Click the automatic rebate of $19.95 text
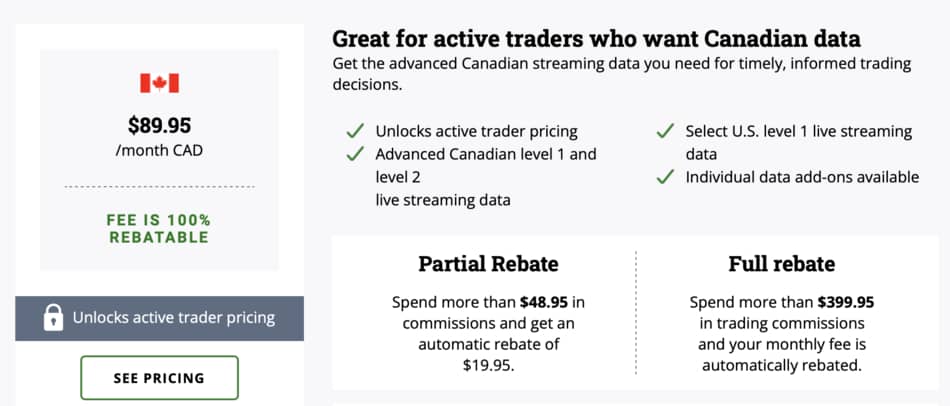Viewport: 950px width, 406px height. 488,355
